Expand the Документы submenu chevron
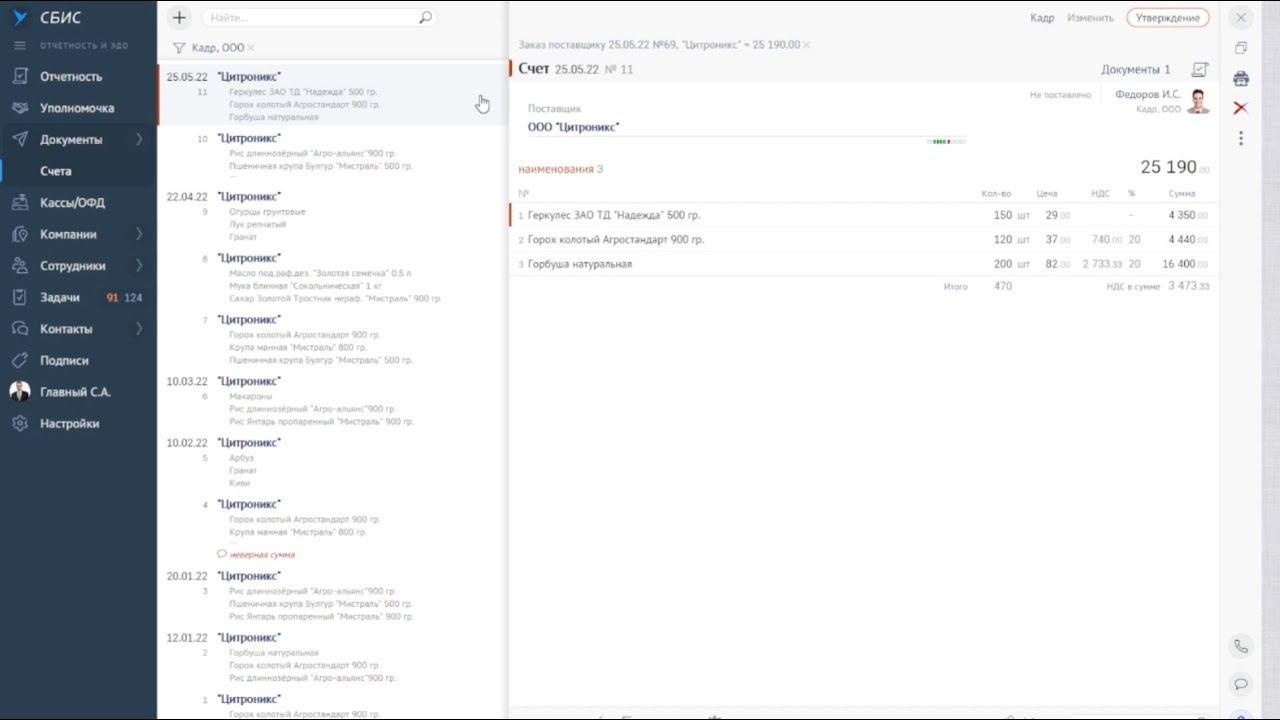 [x=139, y=139]
